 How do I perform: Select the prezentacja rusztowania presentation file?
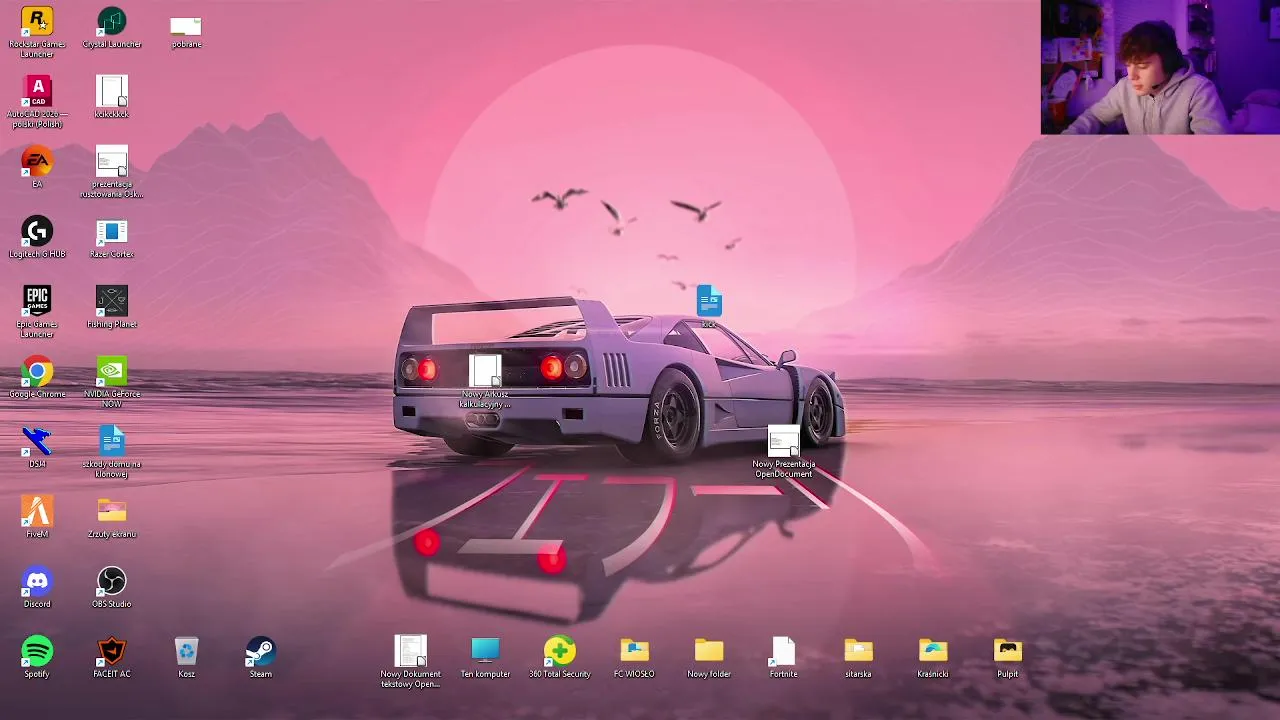(112, 171)
